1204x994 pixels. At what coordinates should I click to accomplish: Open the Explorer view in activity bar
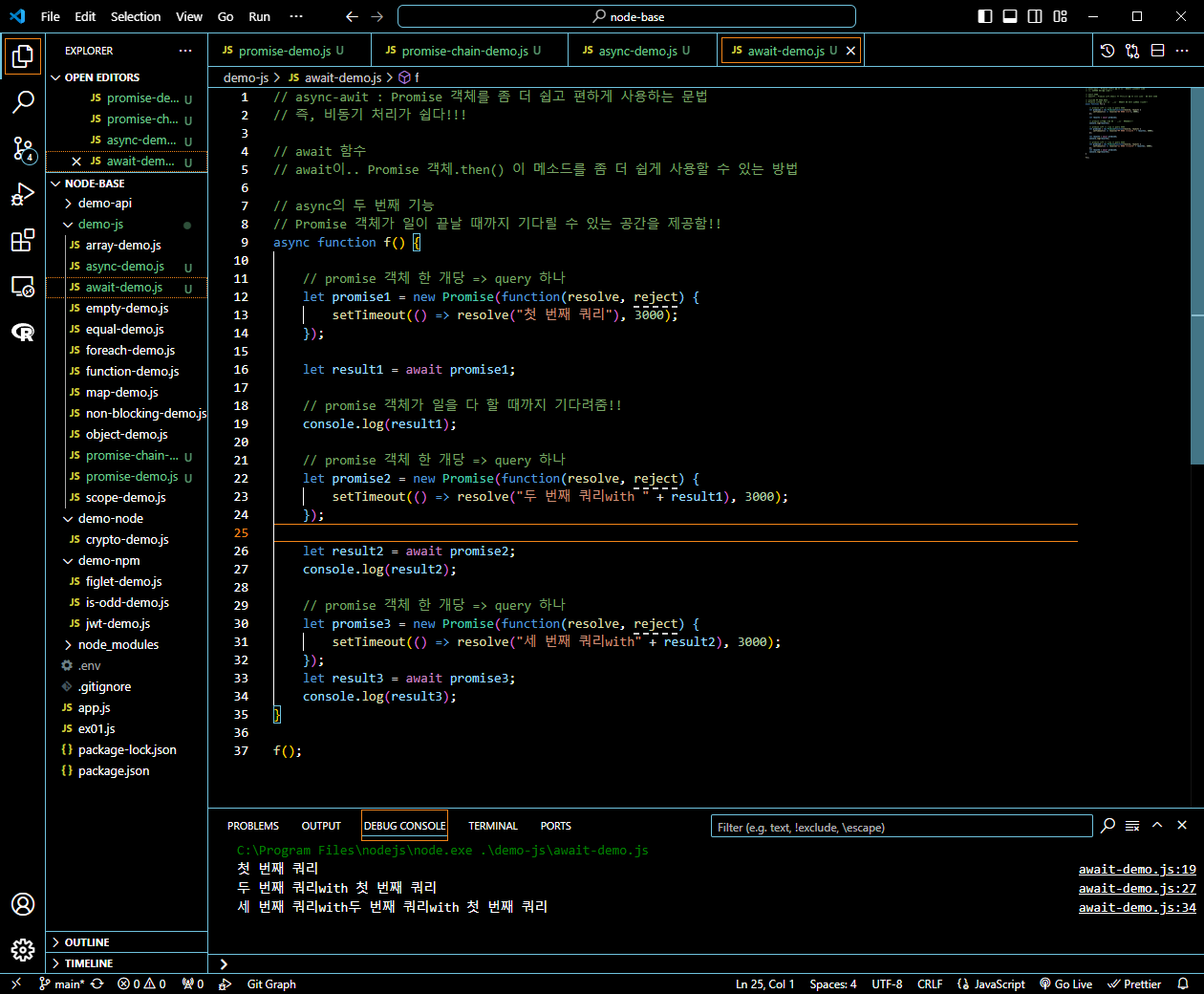tap(23, 56)
